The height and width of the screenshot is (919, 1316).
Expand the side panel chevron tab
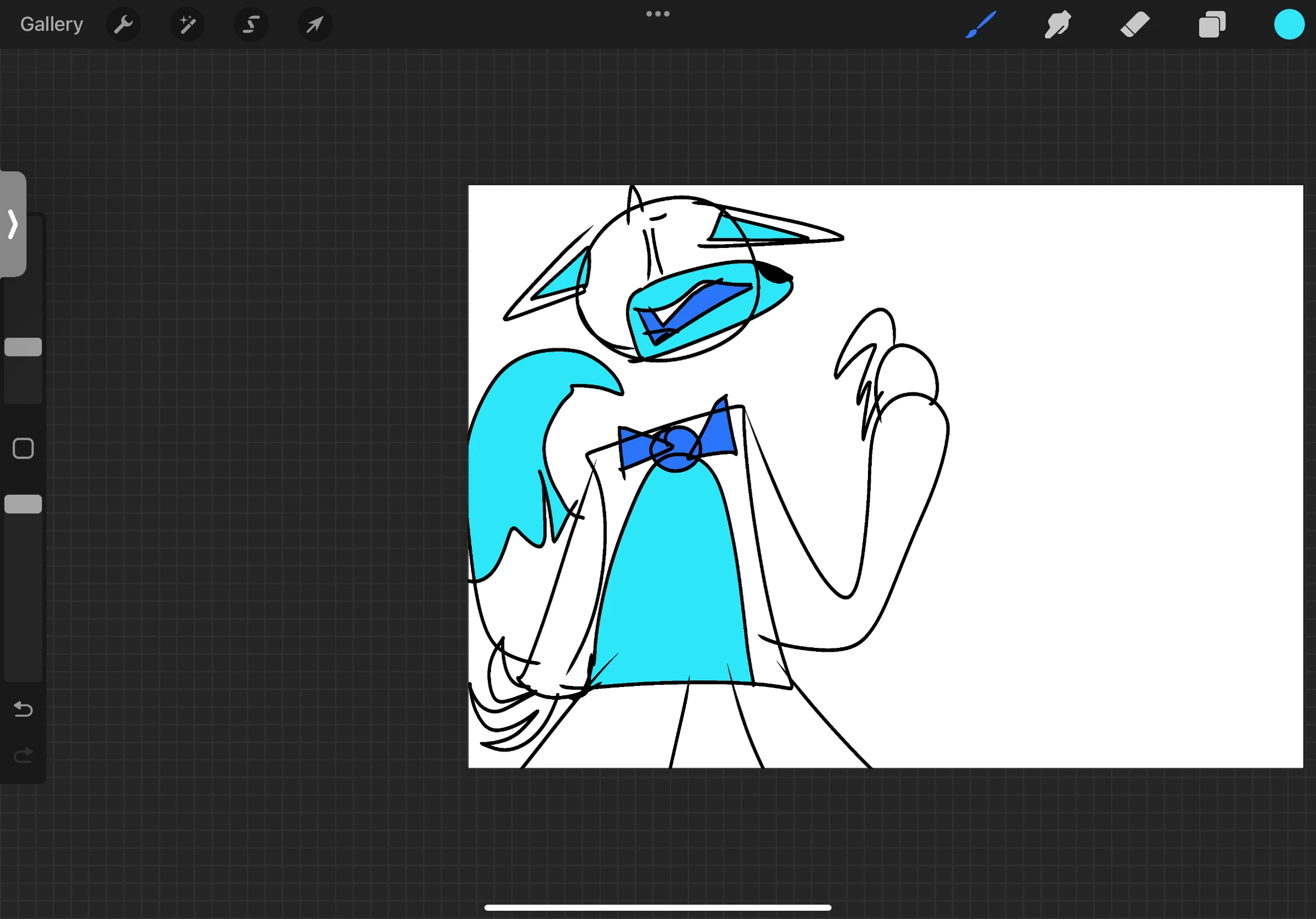[x=13, y=224]
